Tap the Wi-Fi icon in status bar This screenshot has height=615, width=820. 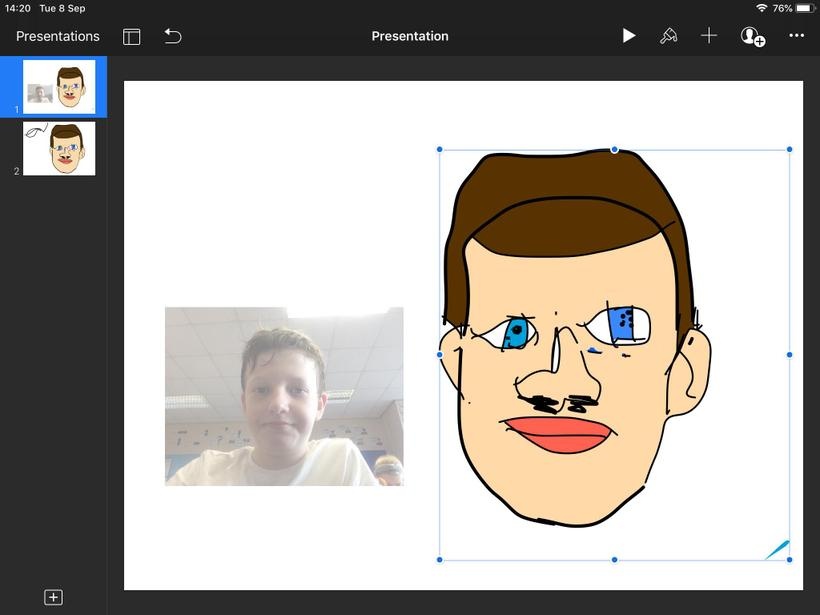[x=762, y=8]
